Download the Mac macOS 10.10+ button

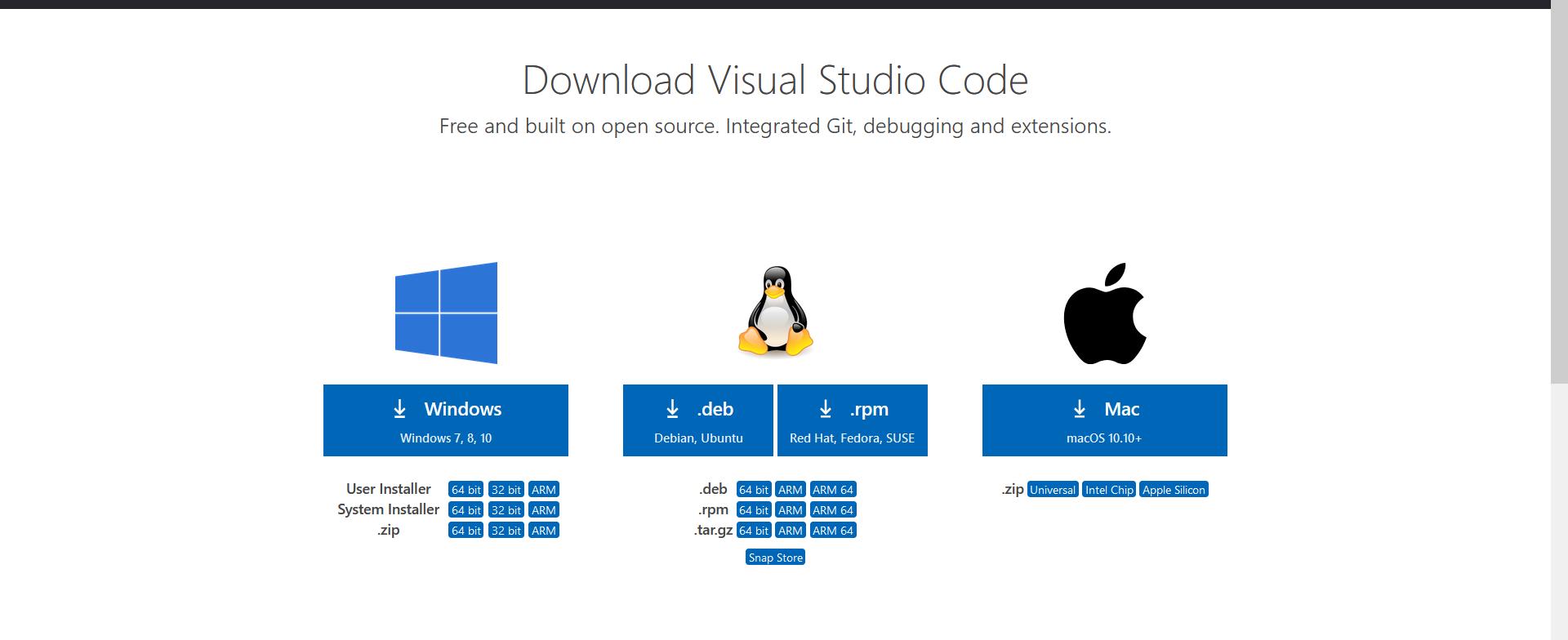click(1105, 420)
